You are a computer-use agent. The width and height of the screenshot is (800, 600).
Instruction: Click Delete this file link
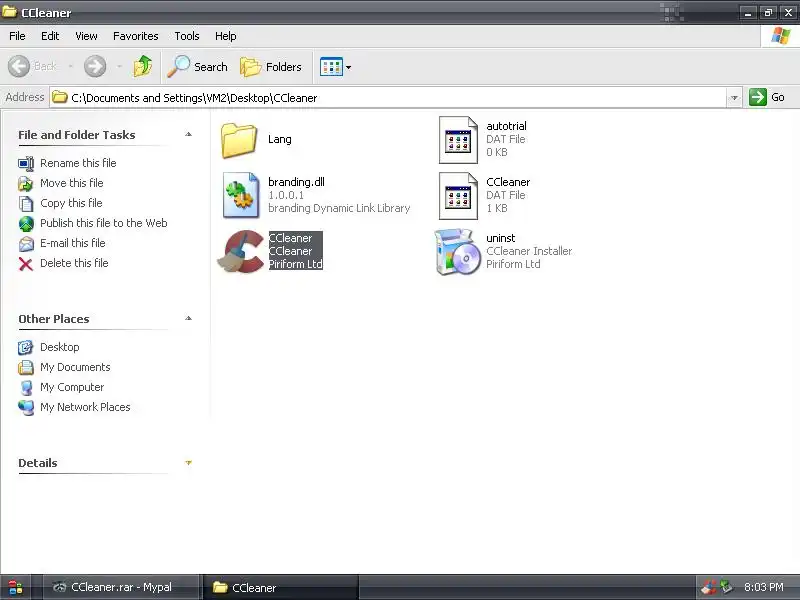(74, 263)
